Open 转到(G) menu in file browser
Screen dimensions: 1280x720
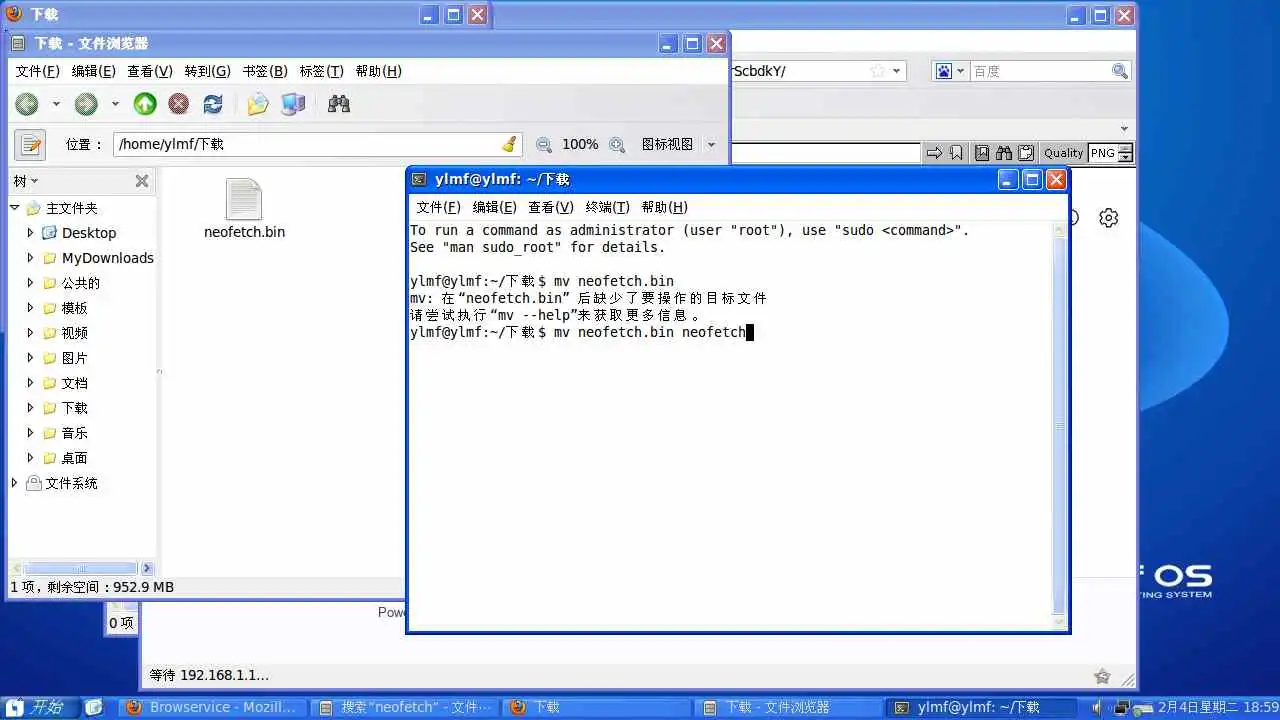[x=207, y=71]
